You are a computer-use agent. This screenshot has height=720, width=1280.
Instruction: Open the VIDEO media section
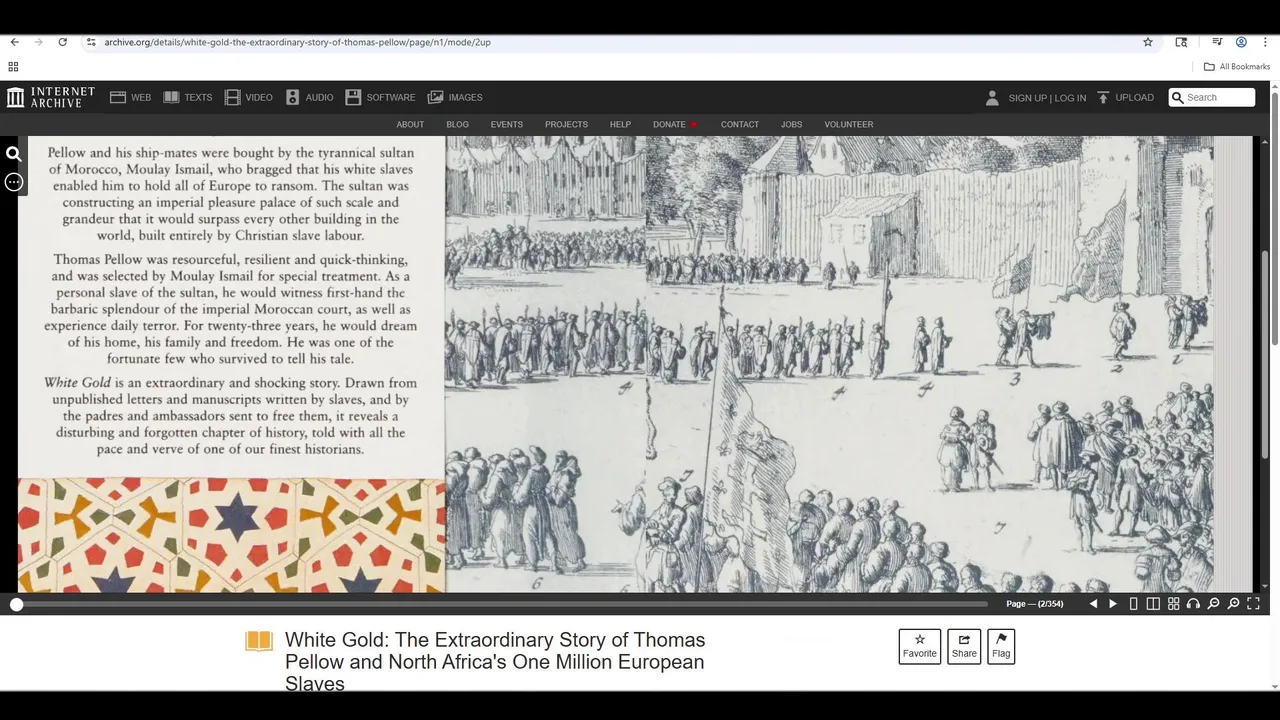(248, 97)
